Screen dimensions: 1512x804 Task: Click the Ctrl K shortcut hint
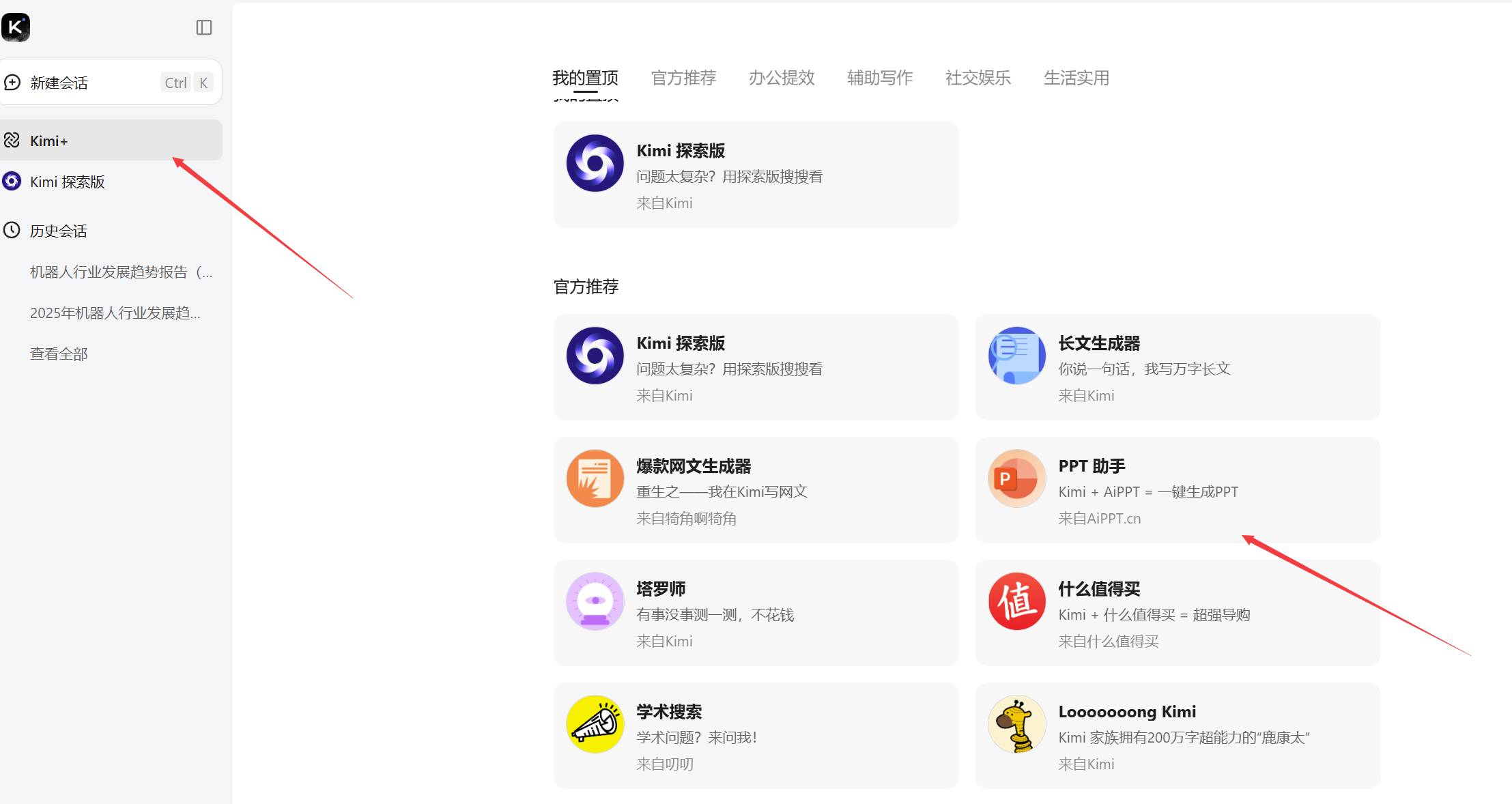click(x=187, y=83)
